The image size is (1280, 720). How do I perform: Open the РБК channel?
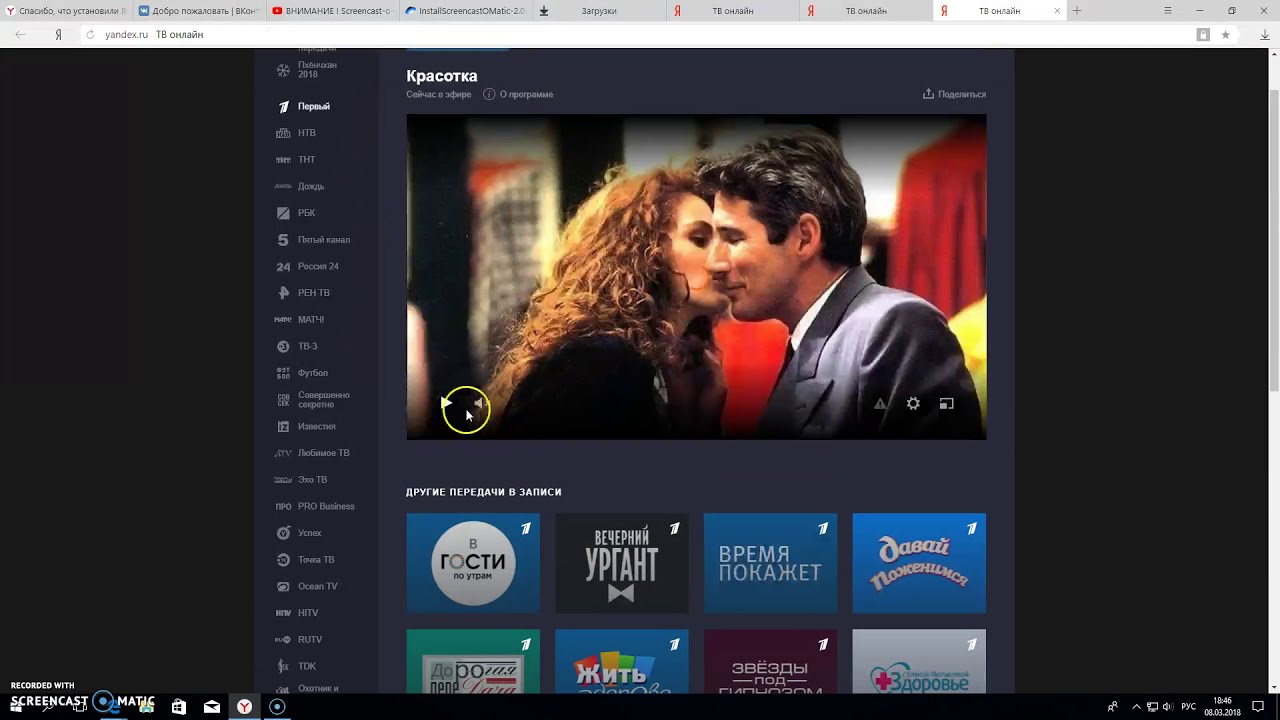click(x=297, y=213)
